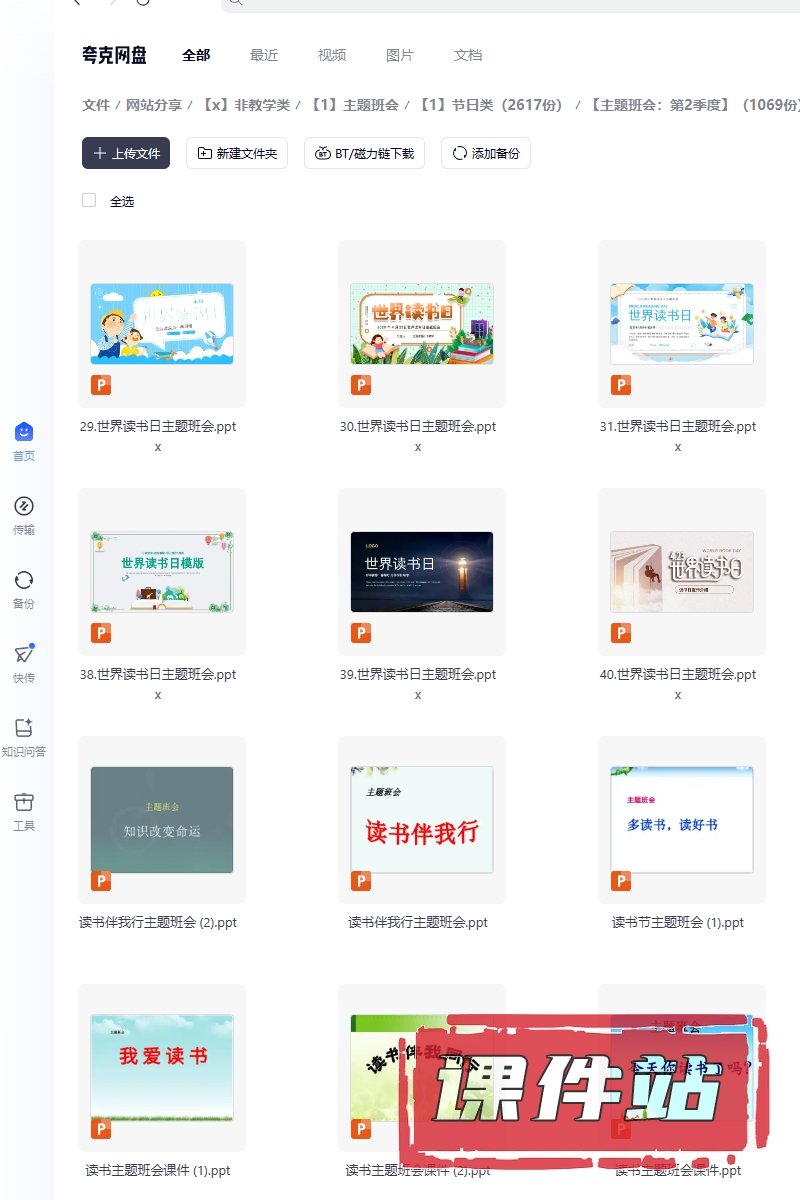800x1200 pixels.
Task: Toggle the 全选 select-all checkbox
Action: (x=89, y=200)
